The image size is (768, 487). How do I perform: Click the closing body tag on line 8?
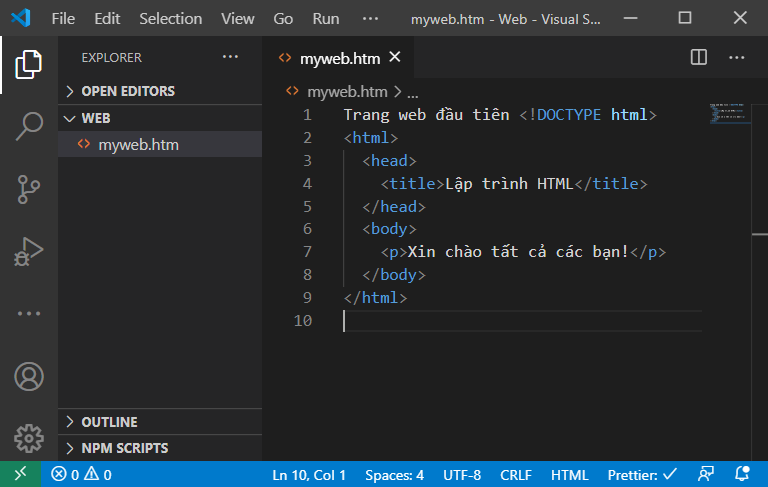click(394, 275)
